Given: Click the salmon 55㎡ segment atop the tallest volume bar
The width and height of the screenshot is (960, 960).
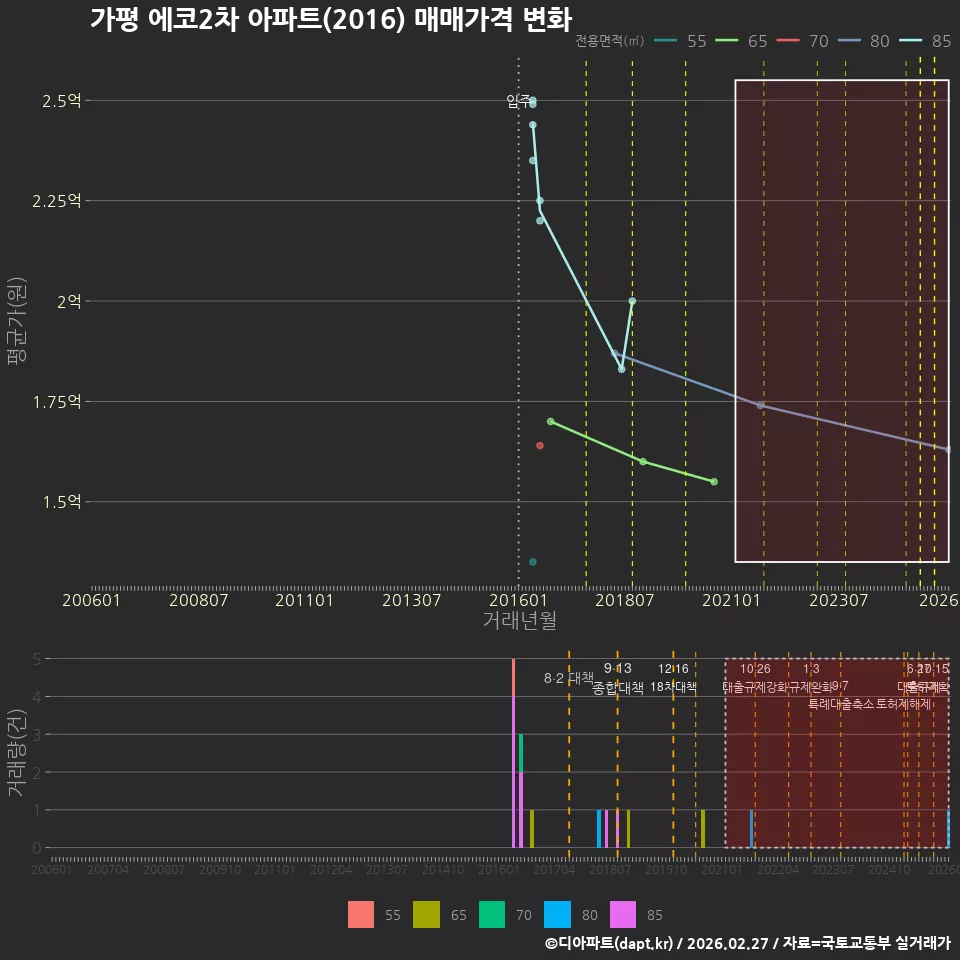Looking at the screenshot, I should coord(514,678).
